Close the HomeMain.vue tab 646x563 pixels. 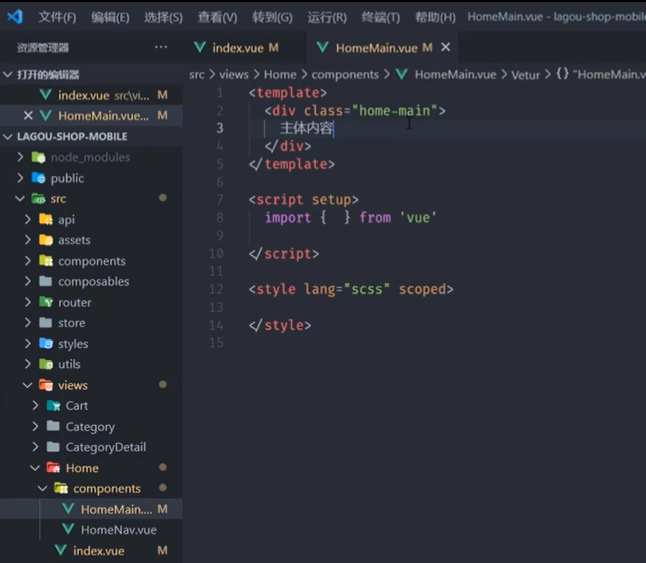pos(445,47)
